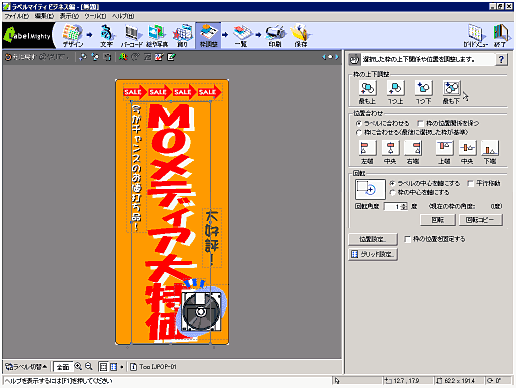
Task: Open the ファイル (File) menu
Action: click(17, 16)
